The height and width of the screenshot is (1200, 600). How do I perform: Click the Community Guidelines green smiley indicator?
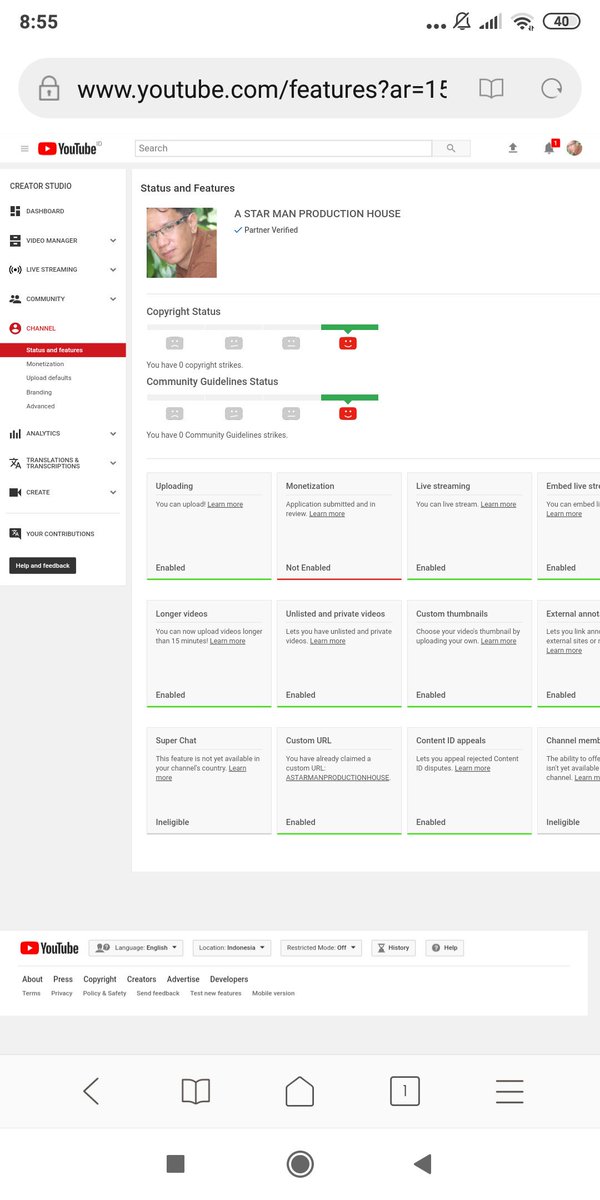click(x=348, y=413)
